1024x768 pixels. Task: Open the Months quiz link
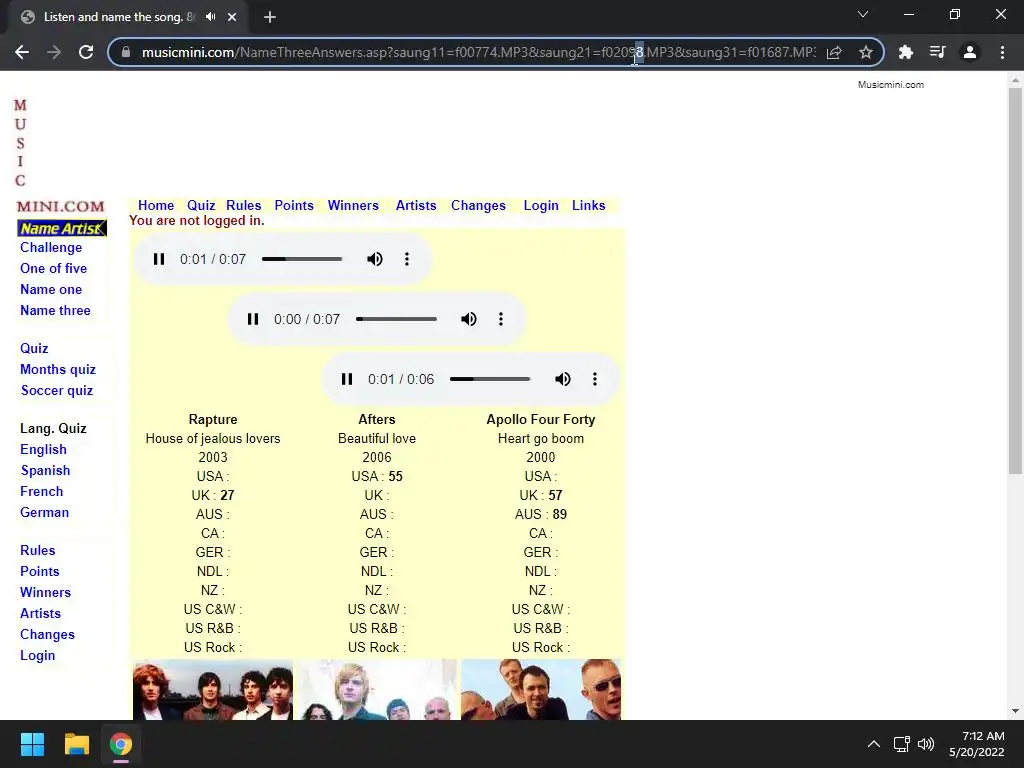tap(58, 370)
